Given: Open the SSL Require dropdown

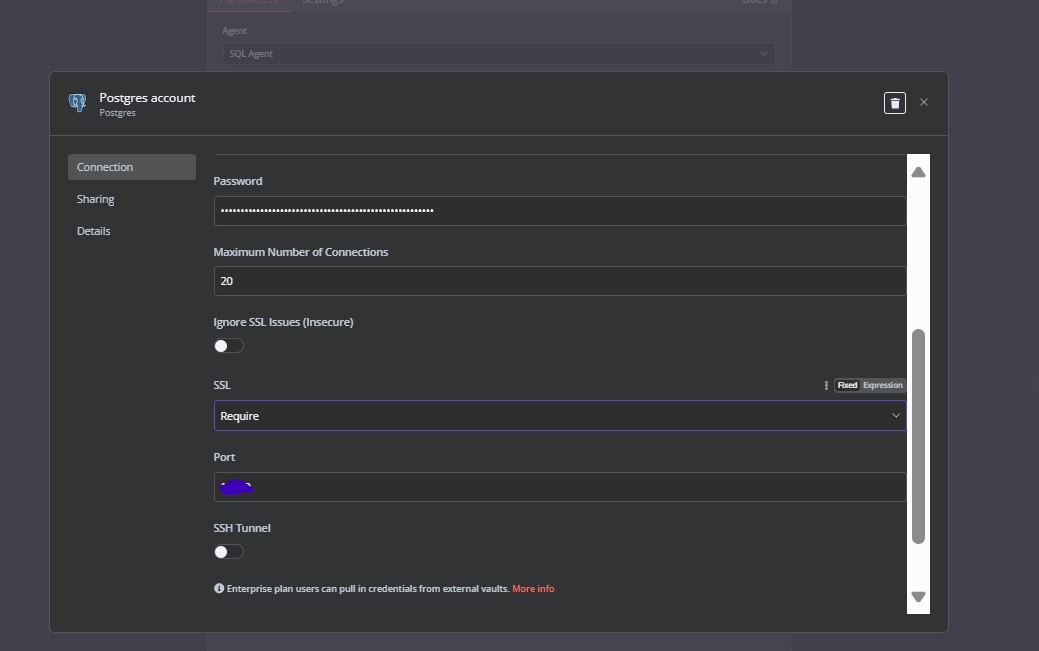Looking at the screenshot, I should coord(560,416).
